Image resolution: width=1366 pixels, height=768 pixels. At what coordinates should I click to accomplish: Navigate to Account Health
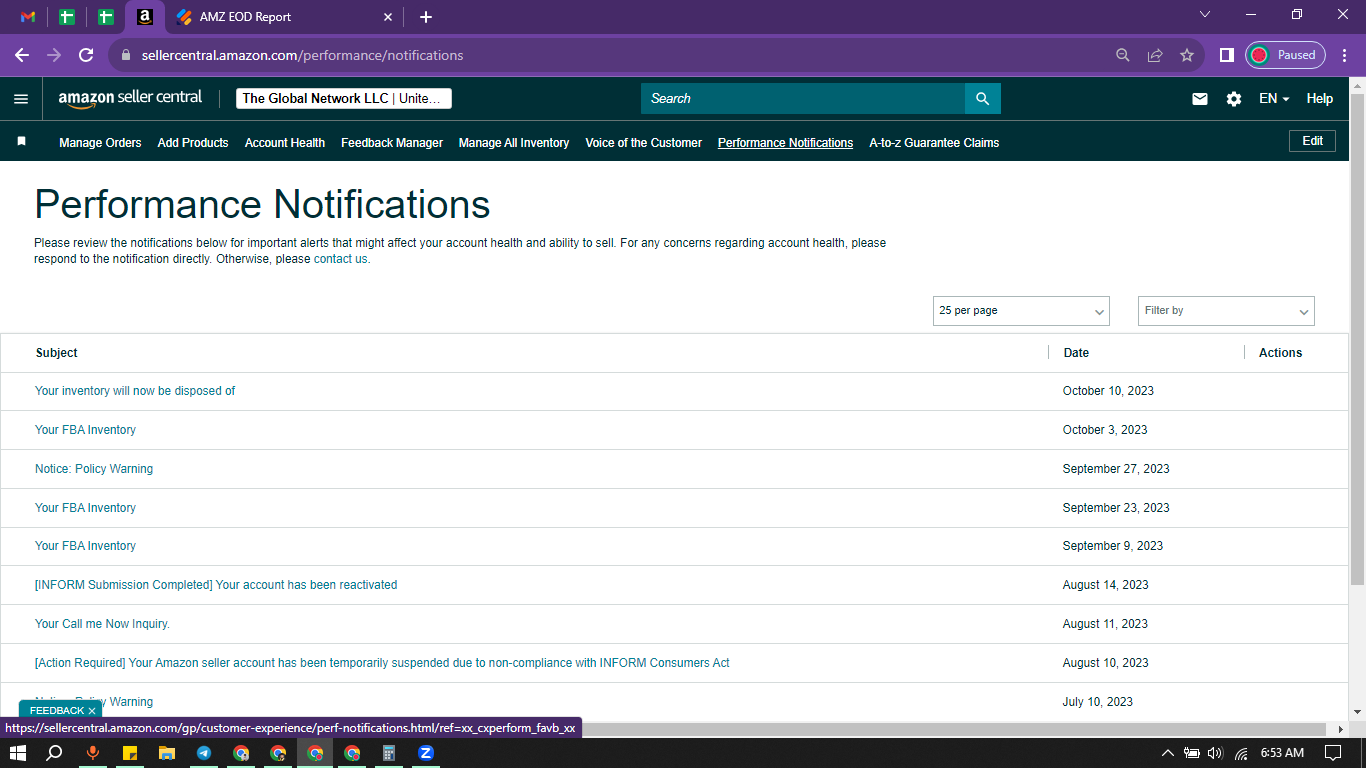[285, 143]
